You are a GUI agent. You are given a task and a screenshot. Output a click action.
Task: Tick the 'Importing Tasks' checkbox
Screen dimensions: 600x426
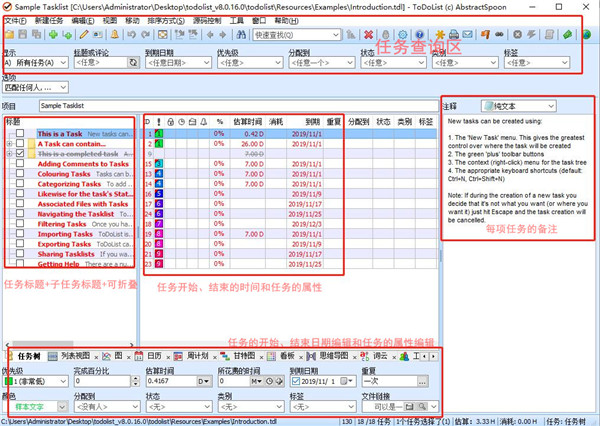[21, 234]
